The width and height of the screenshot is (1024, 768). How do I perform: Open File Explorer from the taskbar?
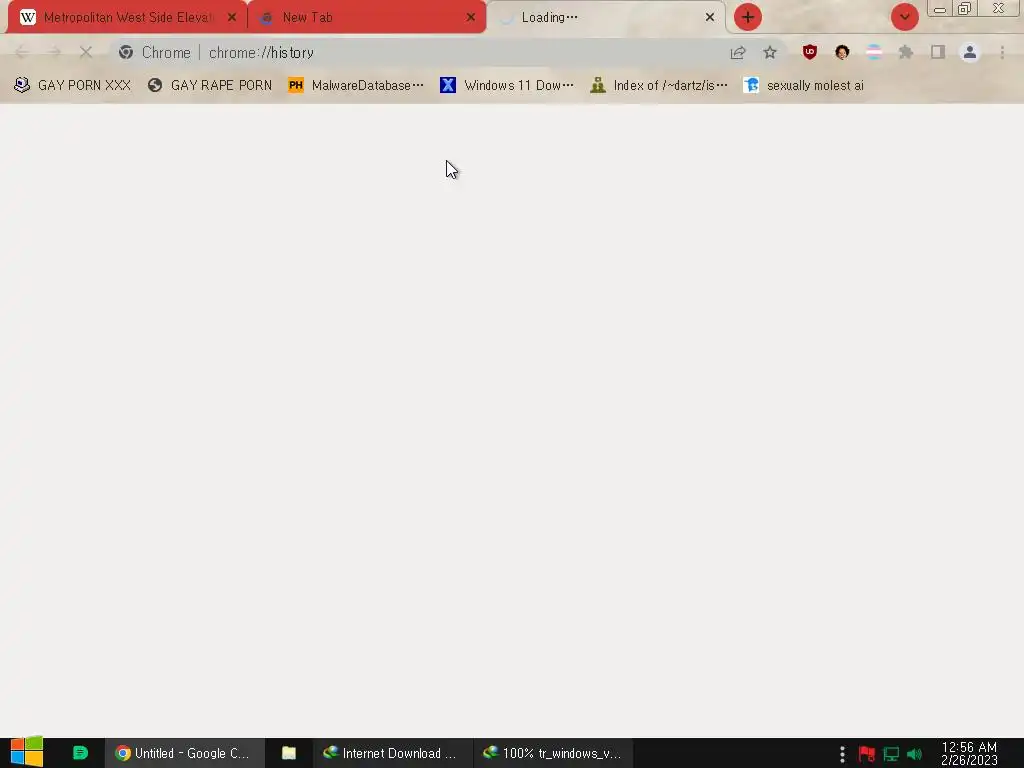[x=289, y=753]
